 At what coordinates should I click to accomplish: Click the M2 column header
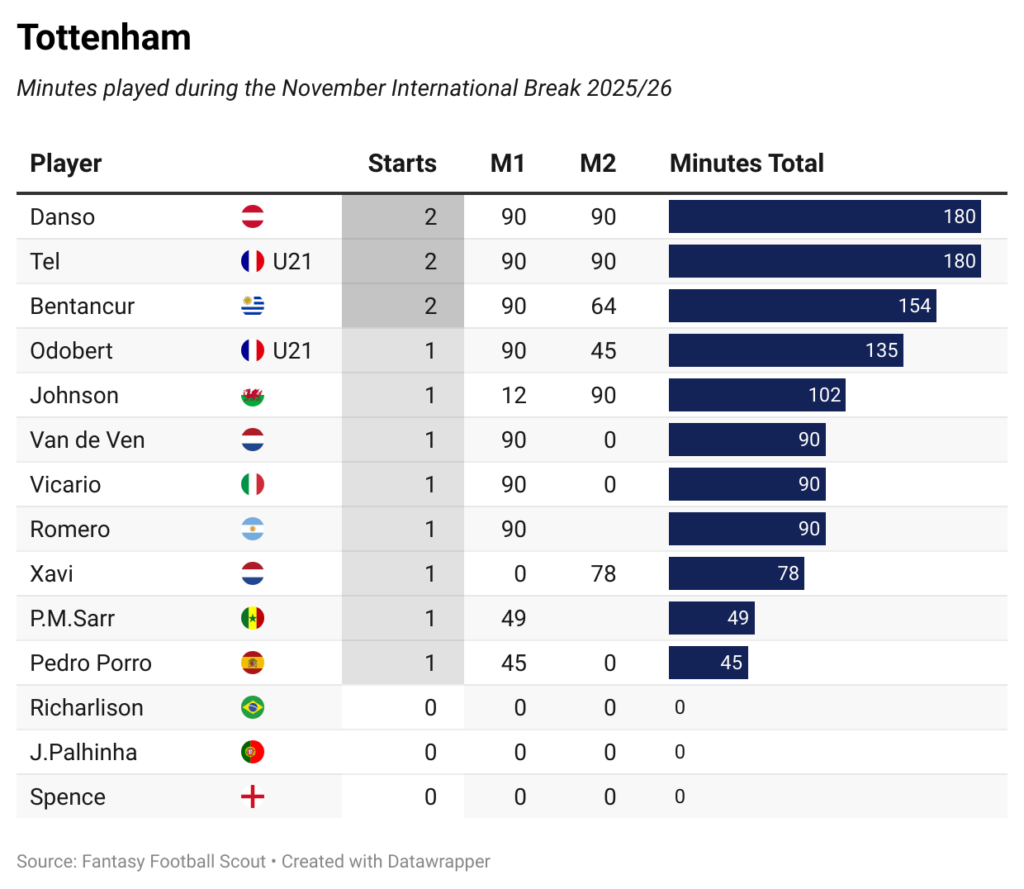(598, 164)
